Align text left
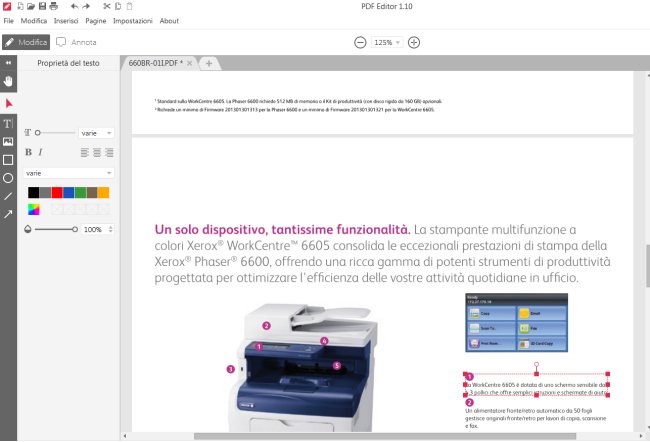This screenshot has height=442, width=650. tap(85, 153)
